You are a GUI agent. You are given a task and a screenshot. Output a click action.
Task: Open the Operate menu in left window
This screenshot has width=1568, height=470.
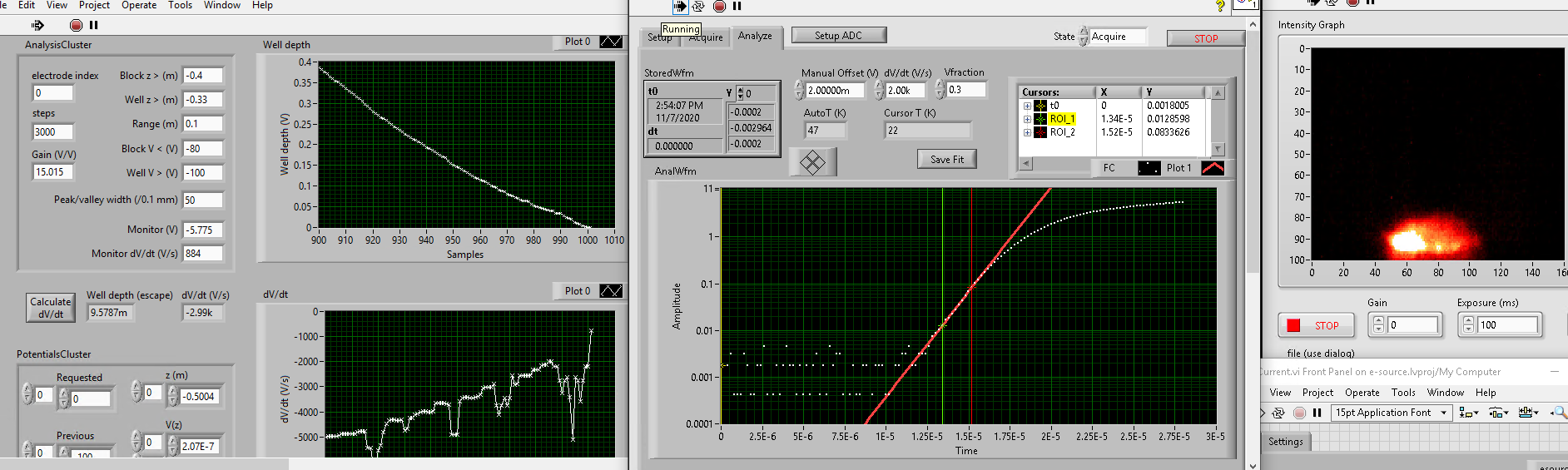(x=139, y=5)
